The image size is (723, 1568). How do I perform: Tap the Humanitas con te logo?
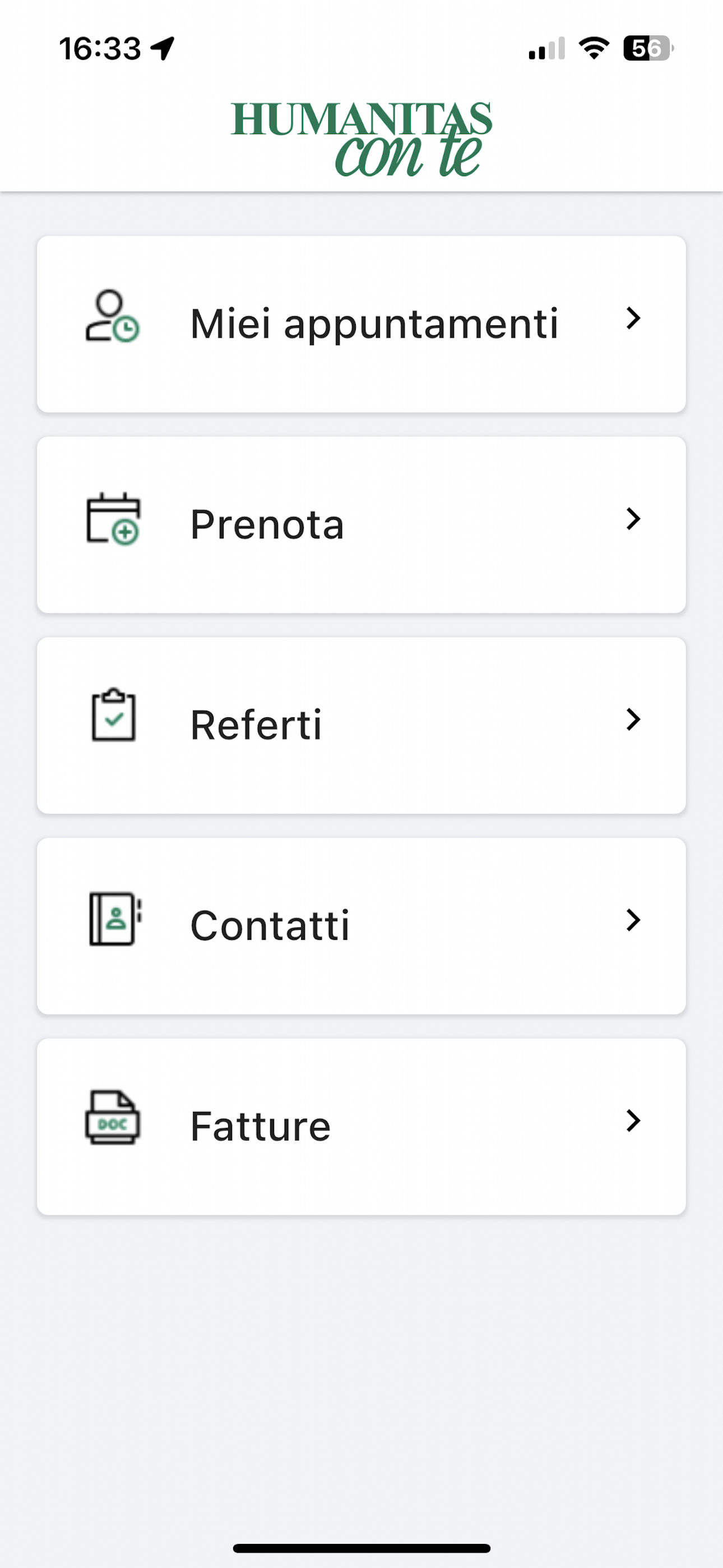361,139
